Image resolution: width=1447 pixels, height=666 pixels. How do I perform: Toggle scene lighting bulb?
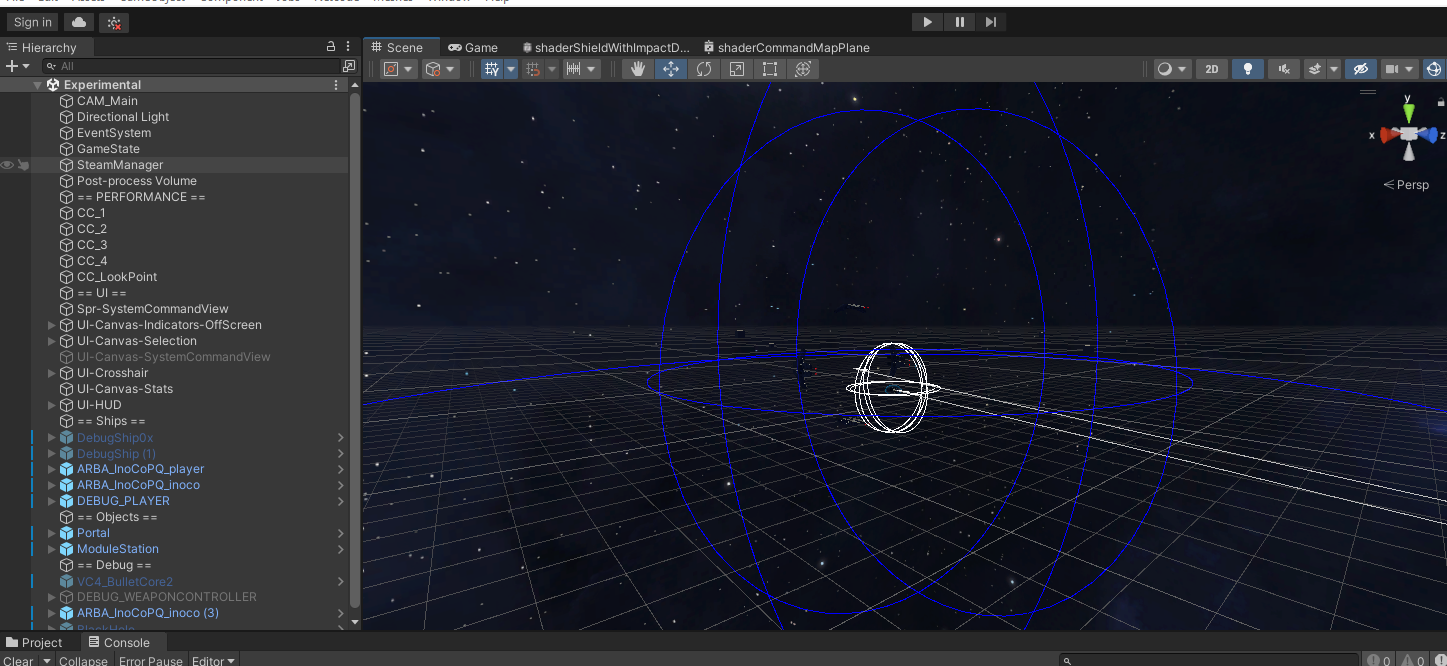(1247, 69)
